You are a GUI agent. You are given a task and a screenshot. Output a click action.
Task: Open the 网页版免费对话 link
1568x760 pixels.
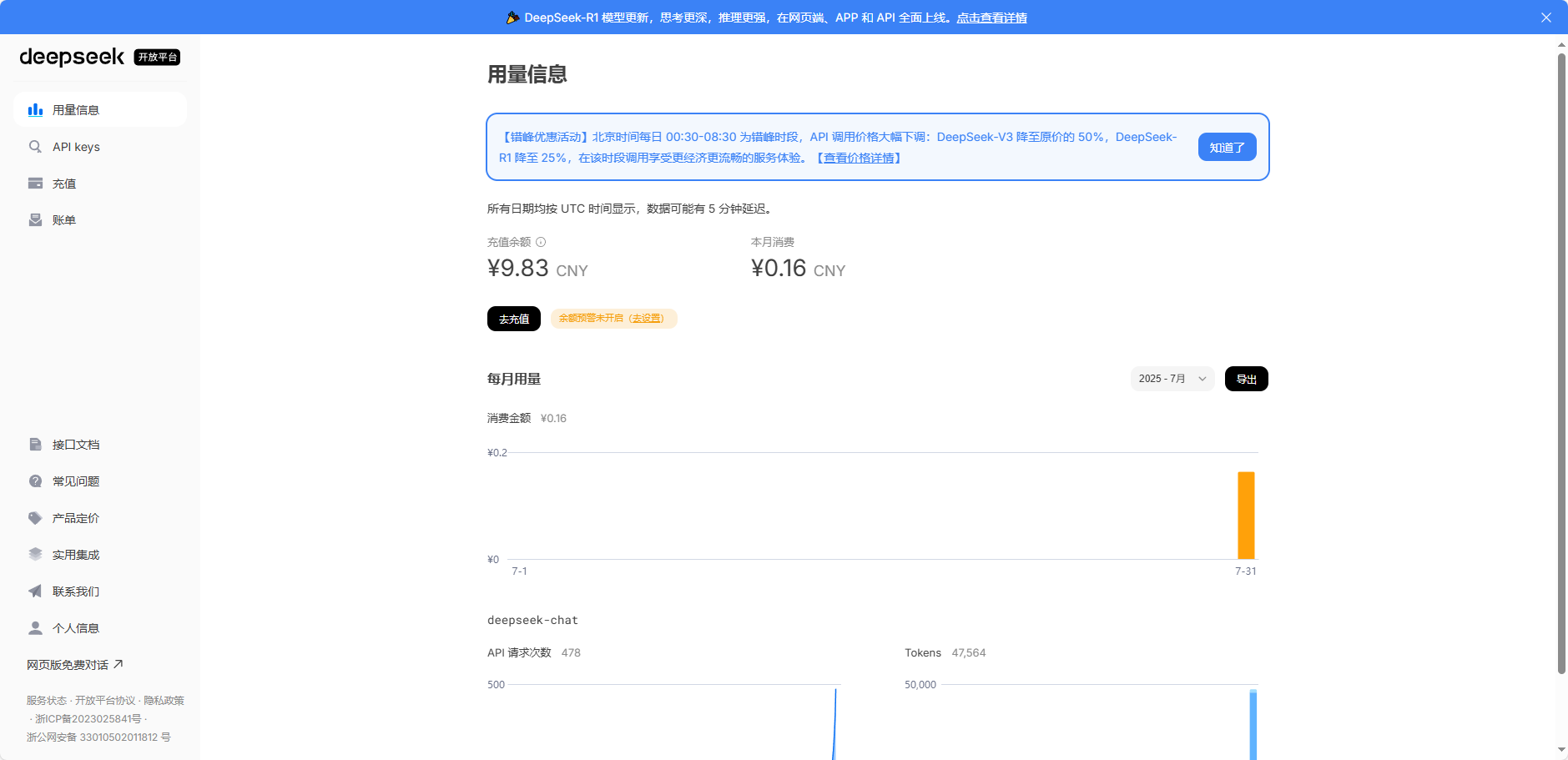pyautogui.click(x=75, y=665)
